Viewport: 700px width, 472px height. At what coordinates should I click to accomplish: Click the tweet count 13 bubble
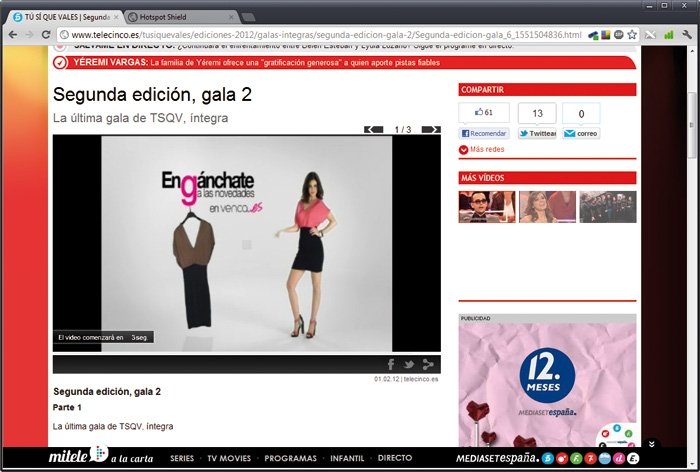(x=537, y=113)
